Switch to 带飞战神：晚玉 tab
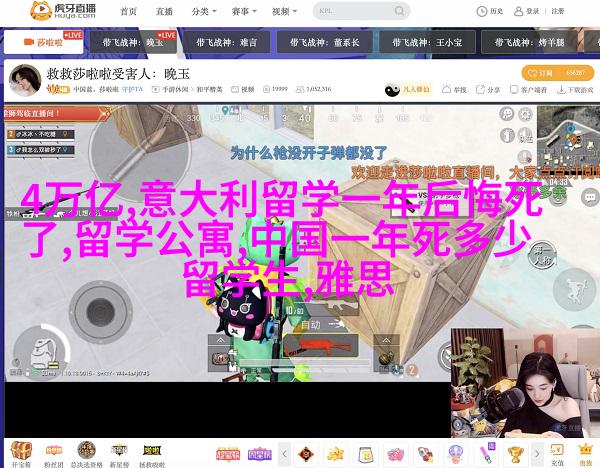Image resolution: width=600 pixels, height=468 pixels. click(133, 42)
